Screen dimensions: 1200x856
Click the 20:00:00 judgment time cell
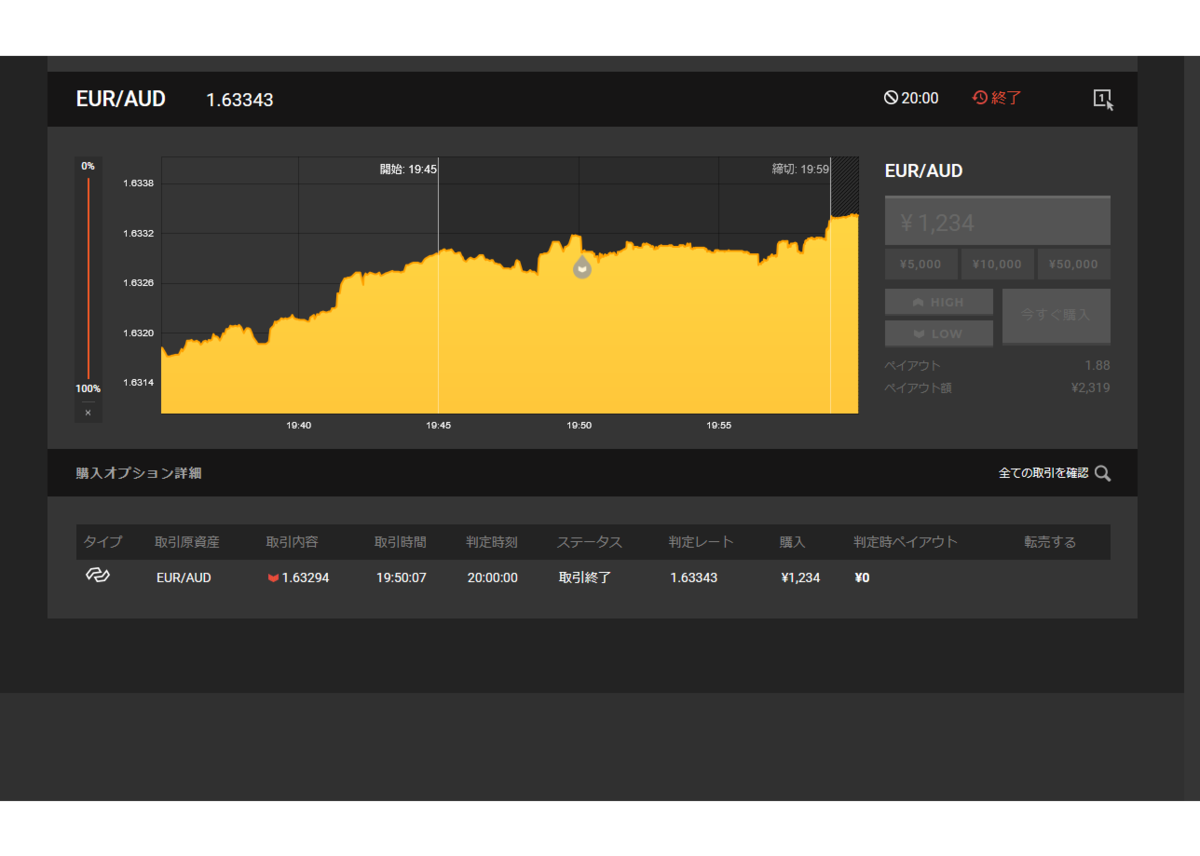[x=493, y=578]
